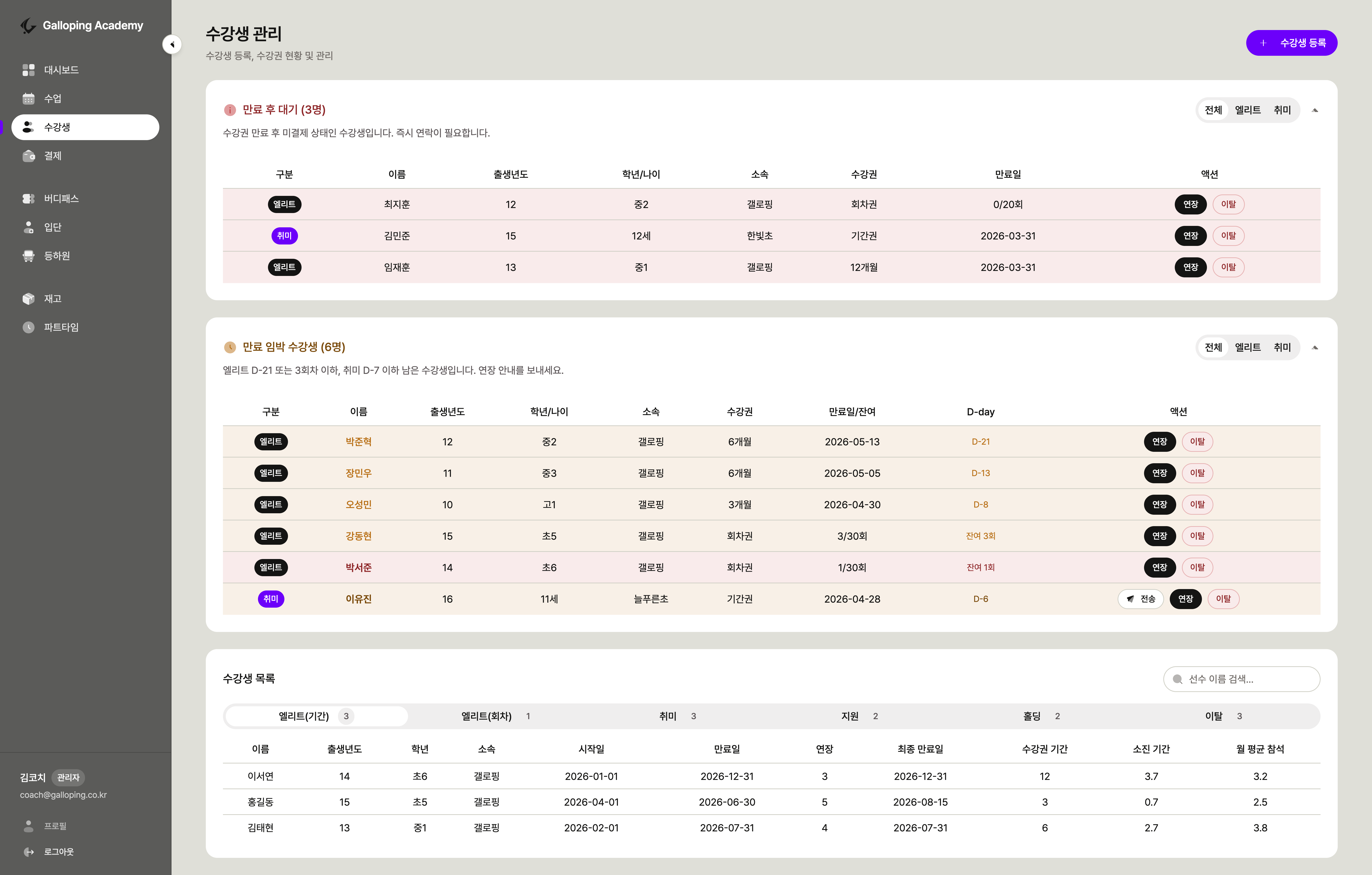The image size is (1372, 875).
Task: Extend 오성민's pass with 연장
Action: pos(1160,504)
